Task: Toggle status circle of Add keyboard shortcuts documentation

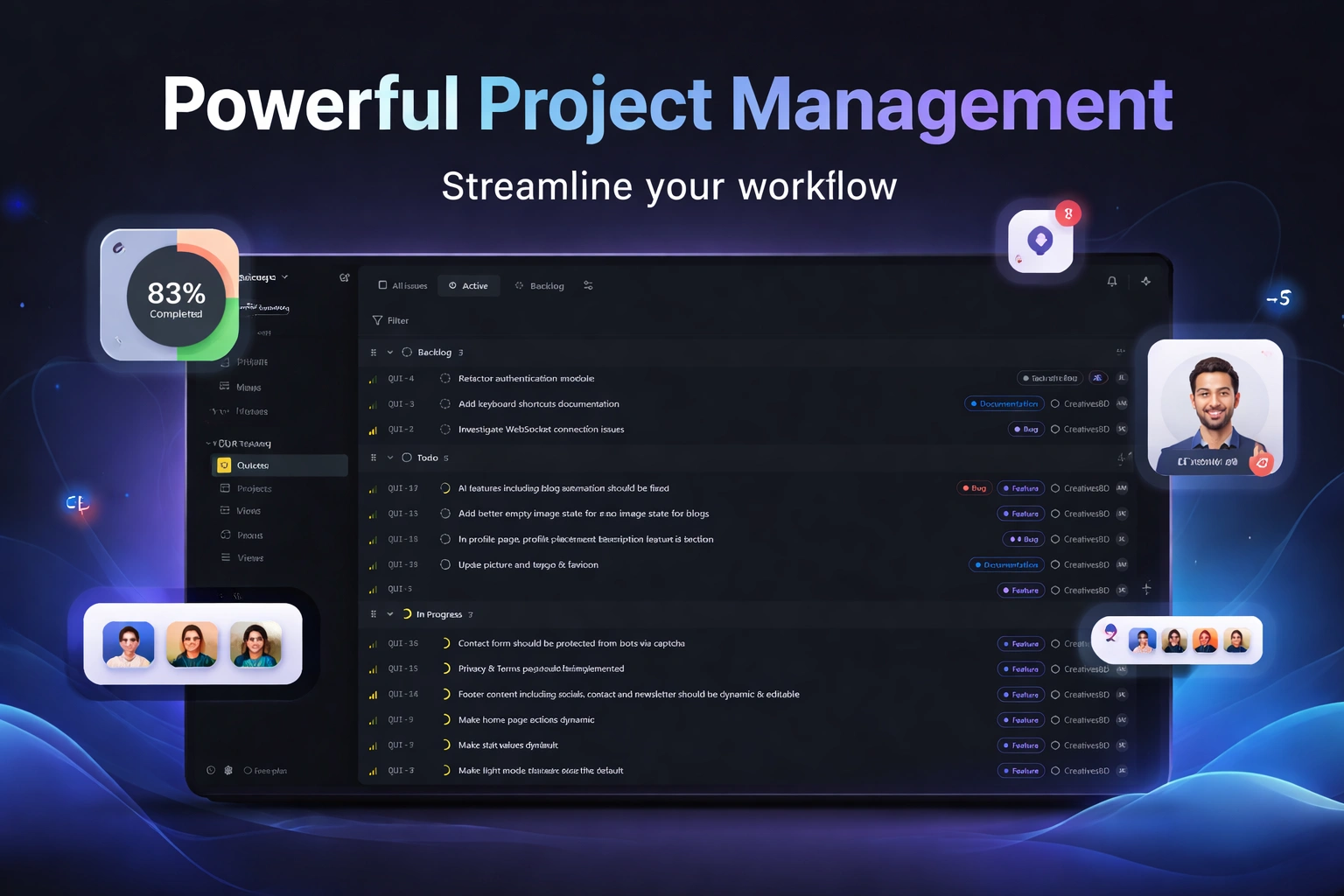Action: (x=444, y=404)
